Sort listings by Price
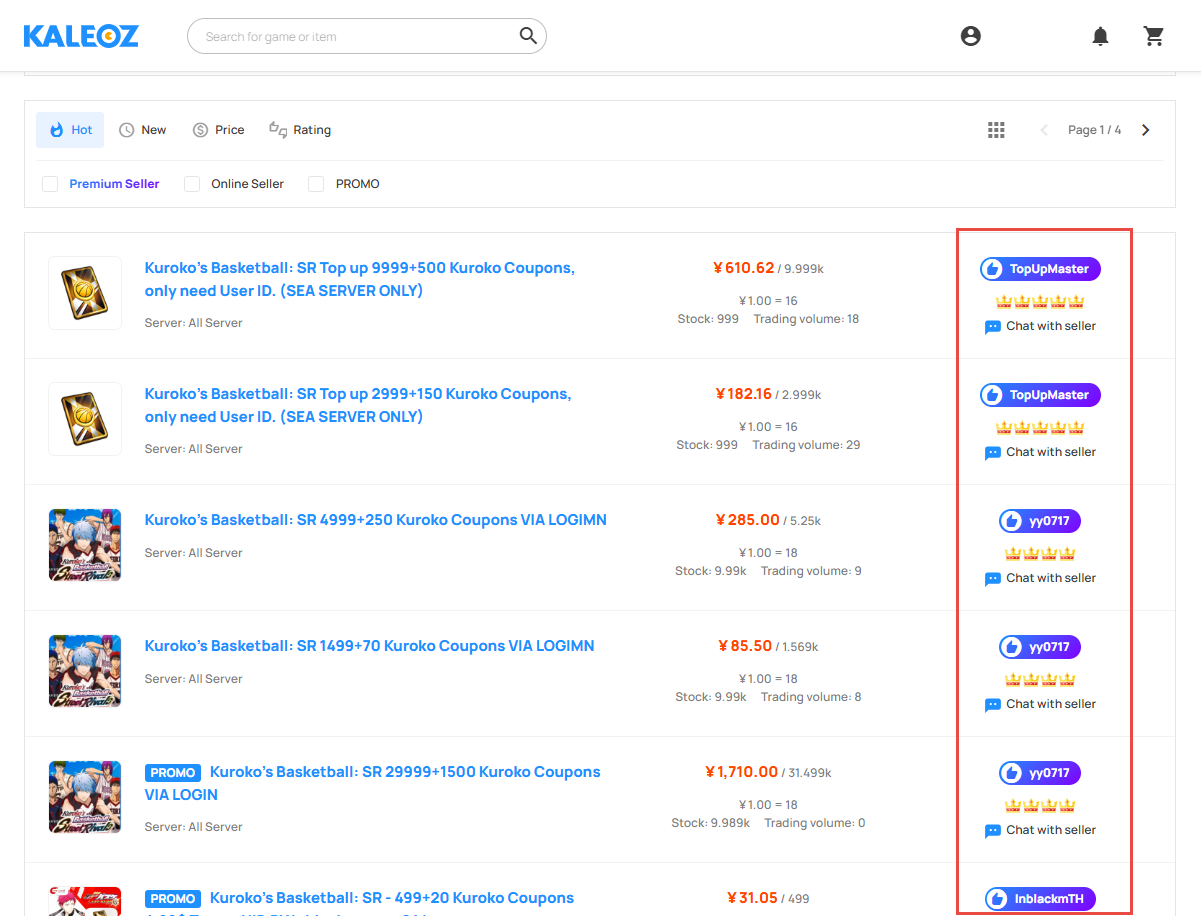1201x916 pixels. [x=218, y=130]
